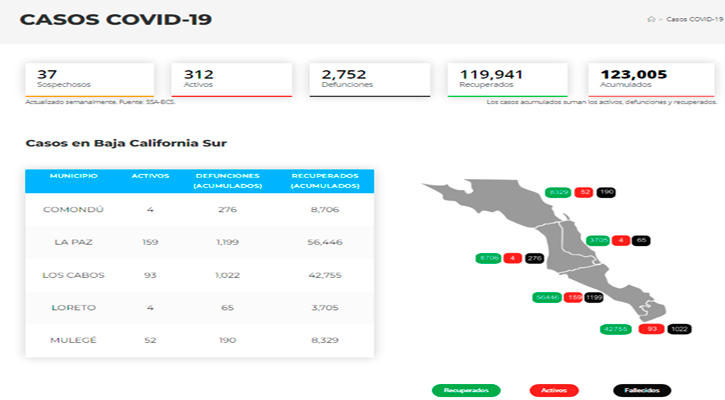Toggle the Fallecidos legend pill
This screenshot has height=400, width=725.
[642, 391]
